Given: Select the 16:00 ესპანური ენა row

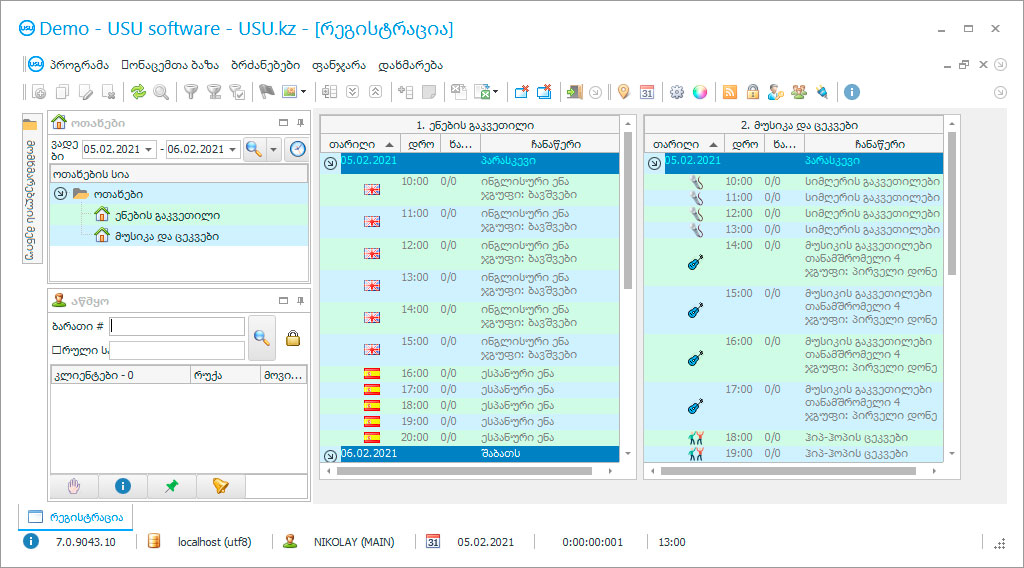Looking at the screenshot, I should click(x=470, y=373).
